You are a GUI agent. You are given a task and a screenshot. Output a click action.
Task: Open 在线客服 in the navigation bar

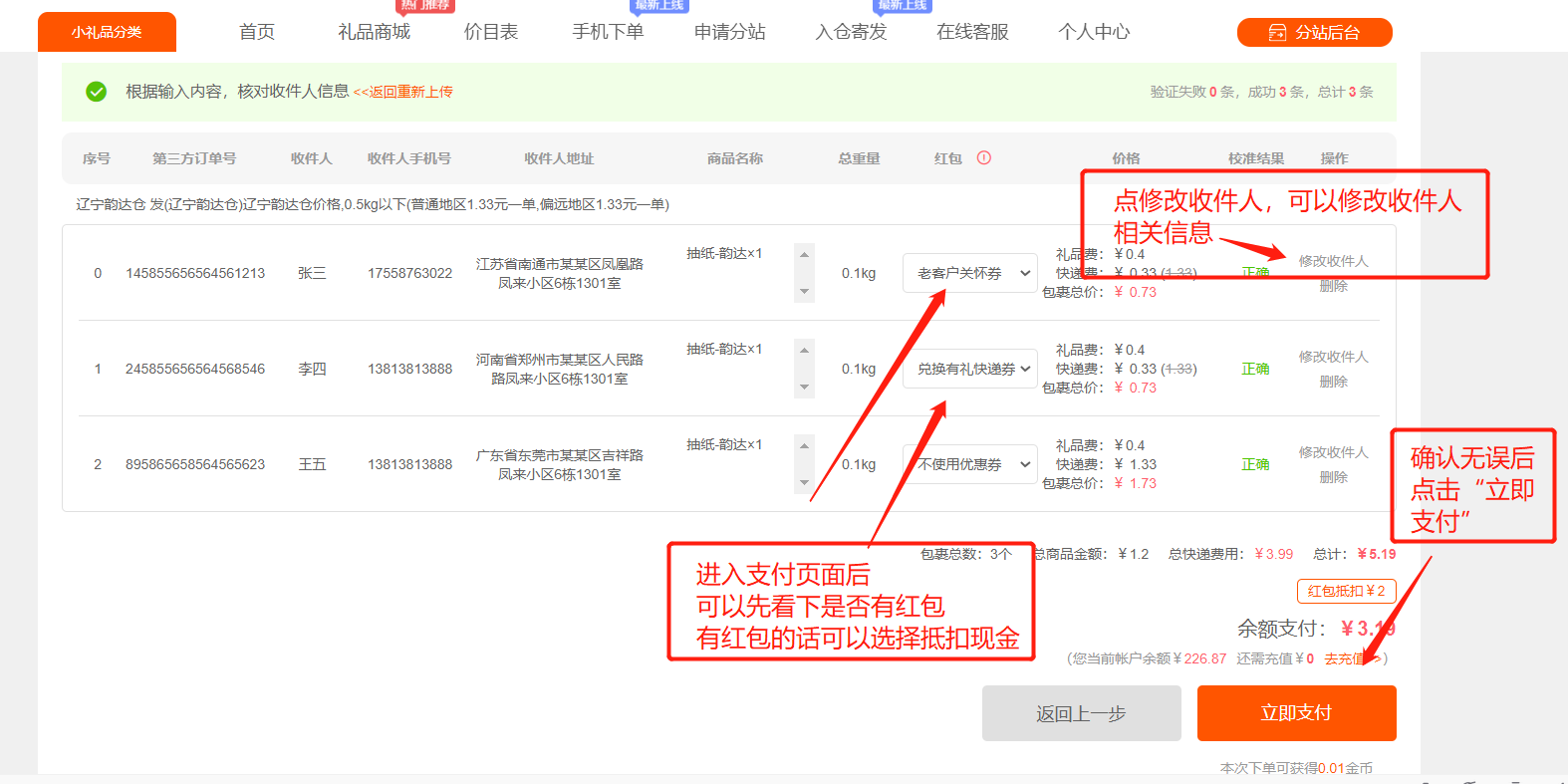tap(972, 32)
